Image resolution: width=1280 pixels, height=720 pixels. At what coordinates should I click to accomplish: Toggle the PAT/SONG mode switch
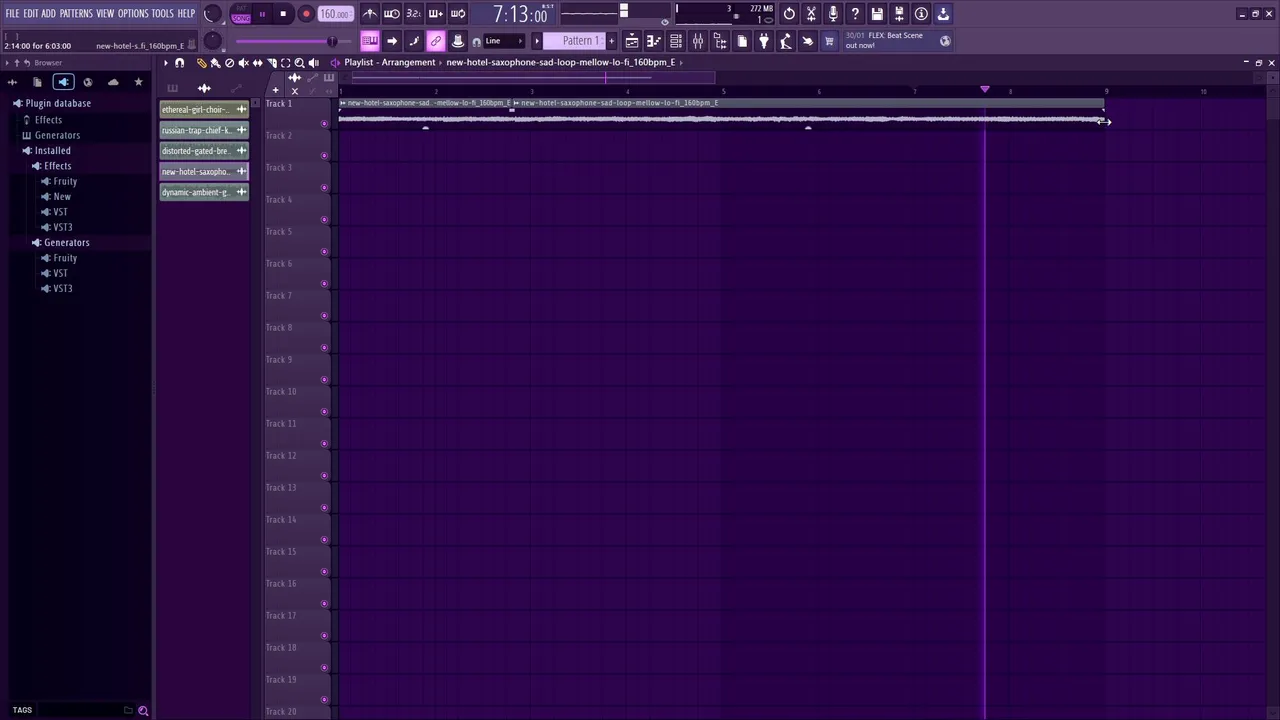(241, 14)
